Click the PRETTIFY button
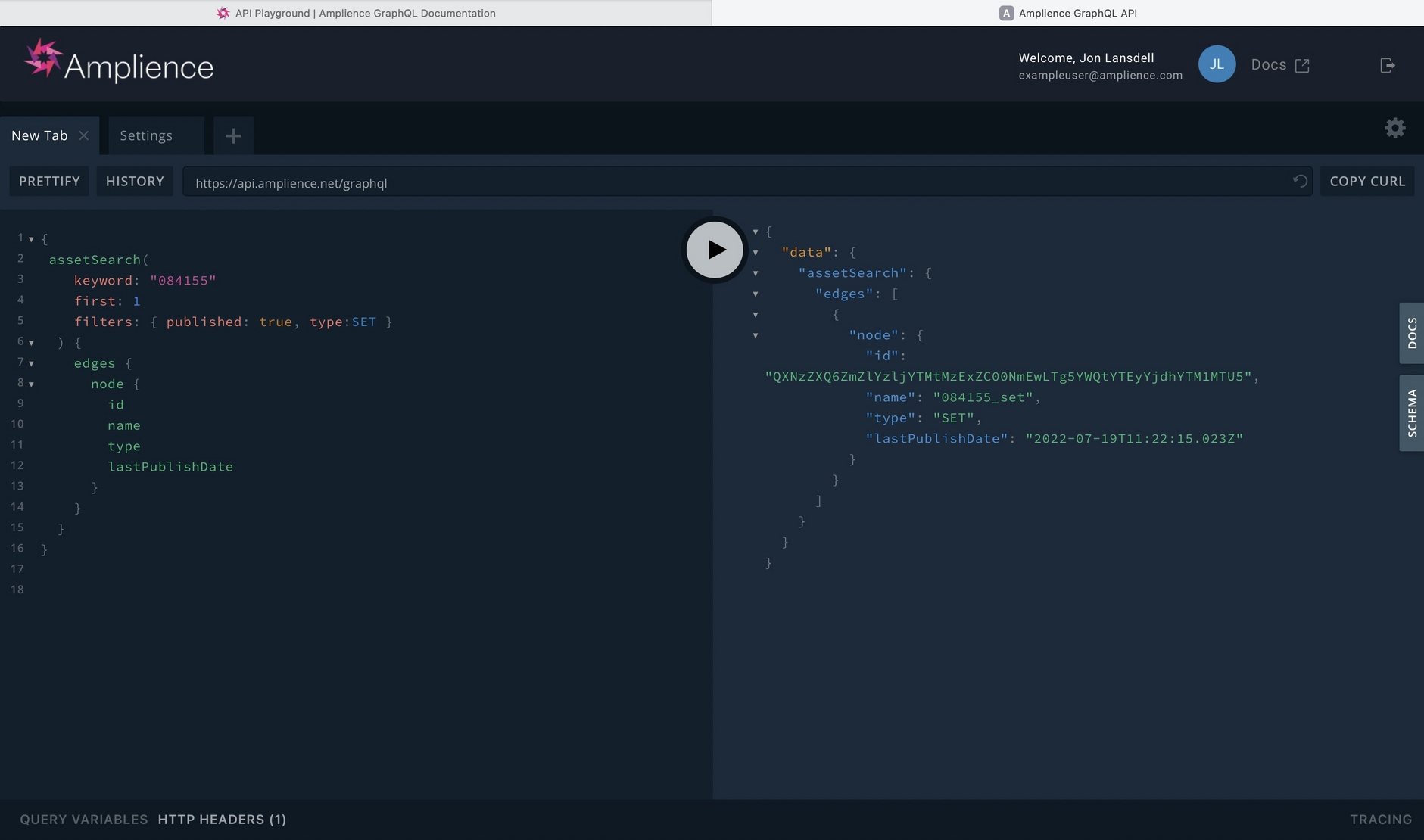The width and height of the screenshot is (1424, 840). click(49, 182)
